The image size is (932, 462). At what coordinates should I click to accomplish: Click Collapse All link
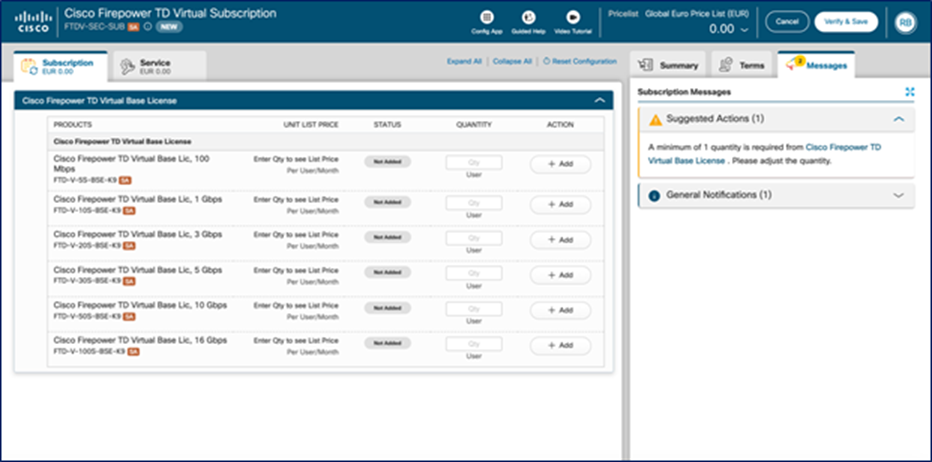coord(512,61)
